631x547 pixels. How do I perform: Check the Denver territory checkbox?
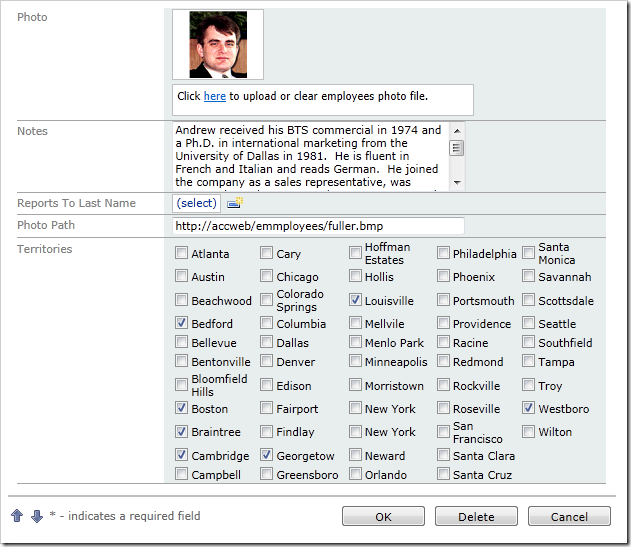266,361
